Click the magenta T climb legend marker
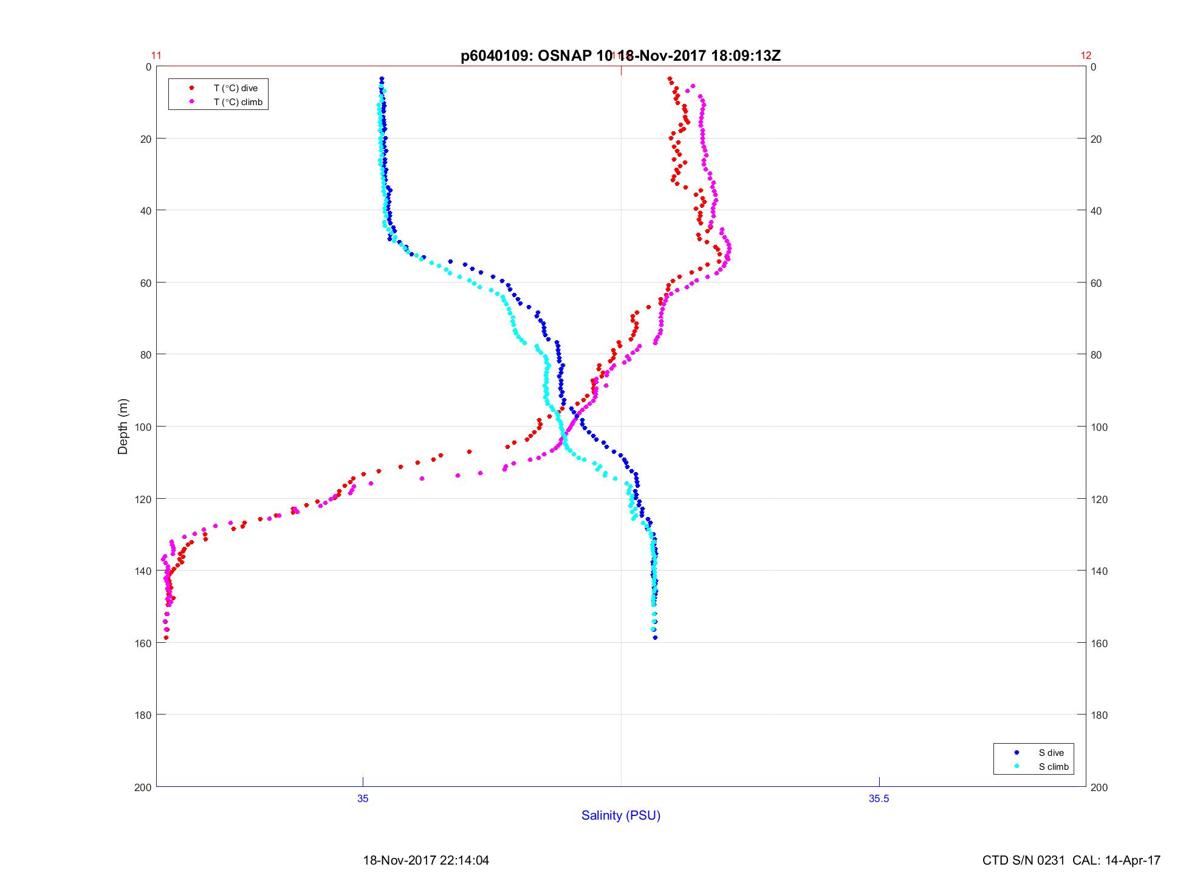This screenshot has width=1200, height=885. click(191, 102)
